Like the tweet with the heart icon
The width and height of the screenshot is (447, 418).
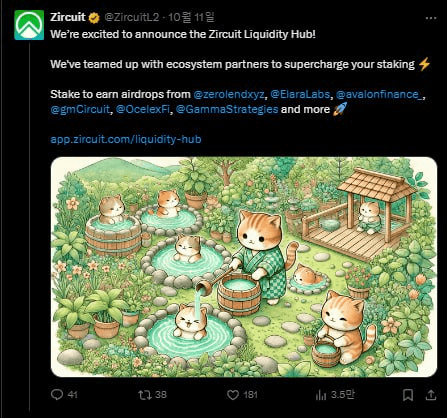pyautogui.click(x=233, y=395)
